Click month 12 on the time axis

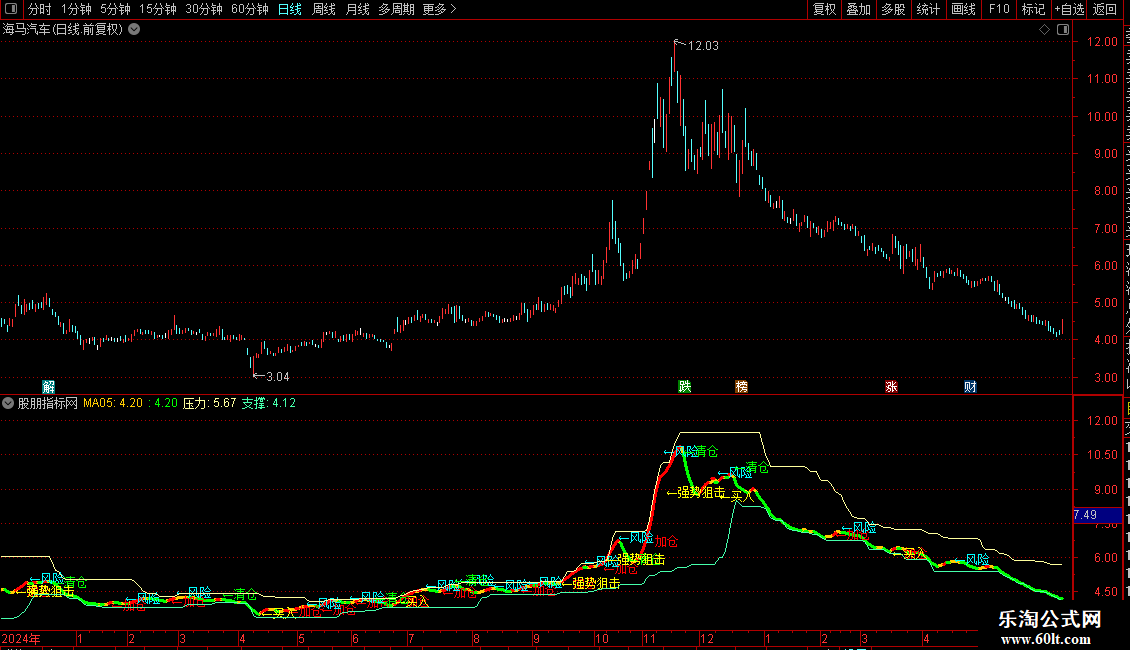click(x=706, y=639)
